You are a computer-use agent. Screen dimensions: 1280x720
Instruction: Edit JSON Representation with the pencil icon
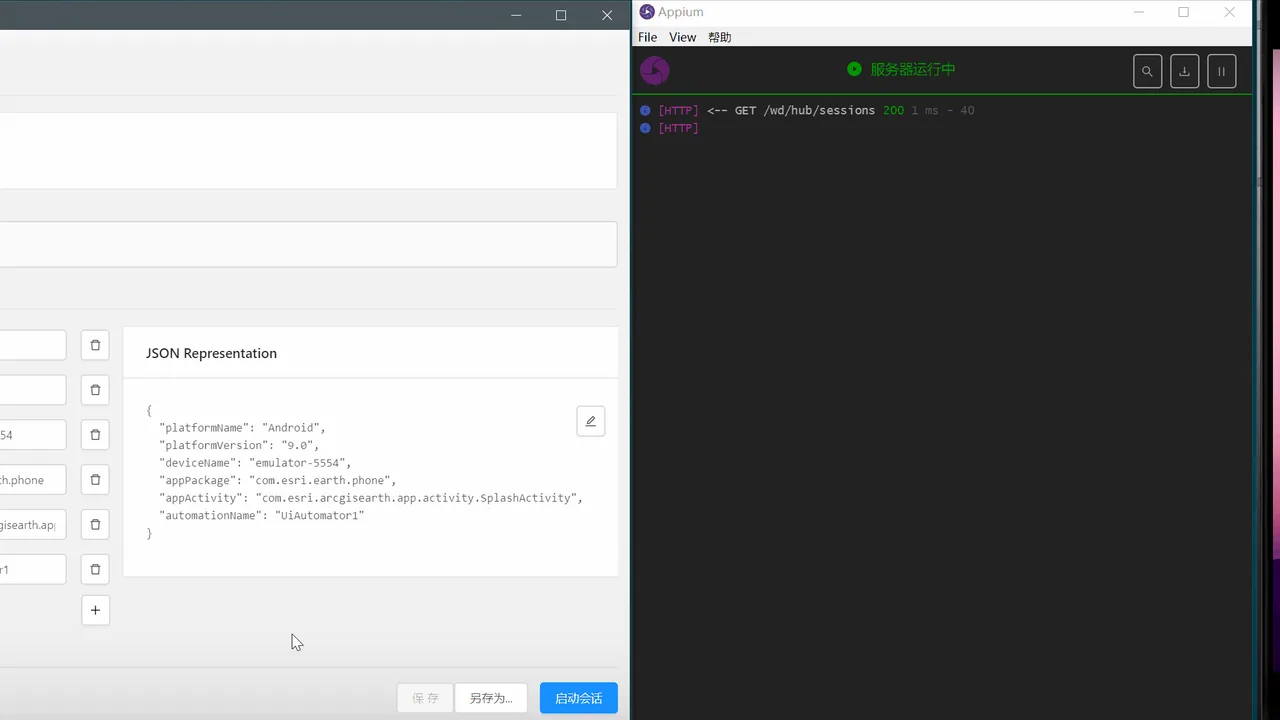[590, 421]
